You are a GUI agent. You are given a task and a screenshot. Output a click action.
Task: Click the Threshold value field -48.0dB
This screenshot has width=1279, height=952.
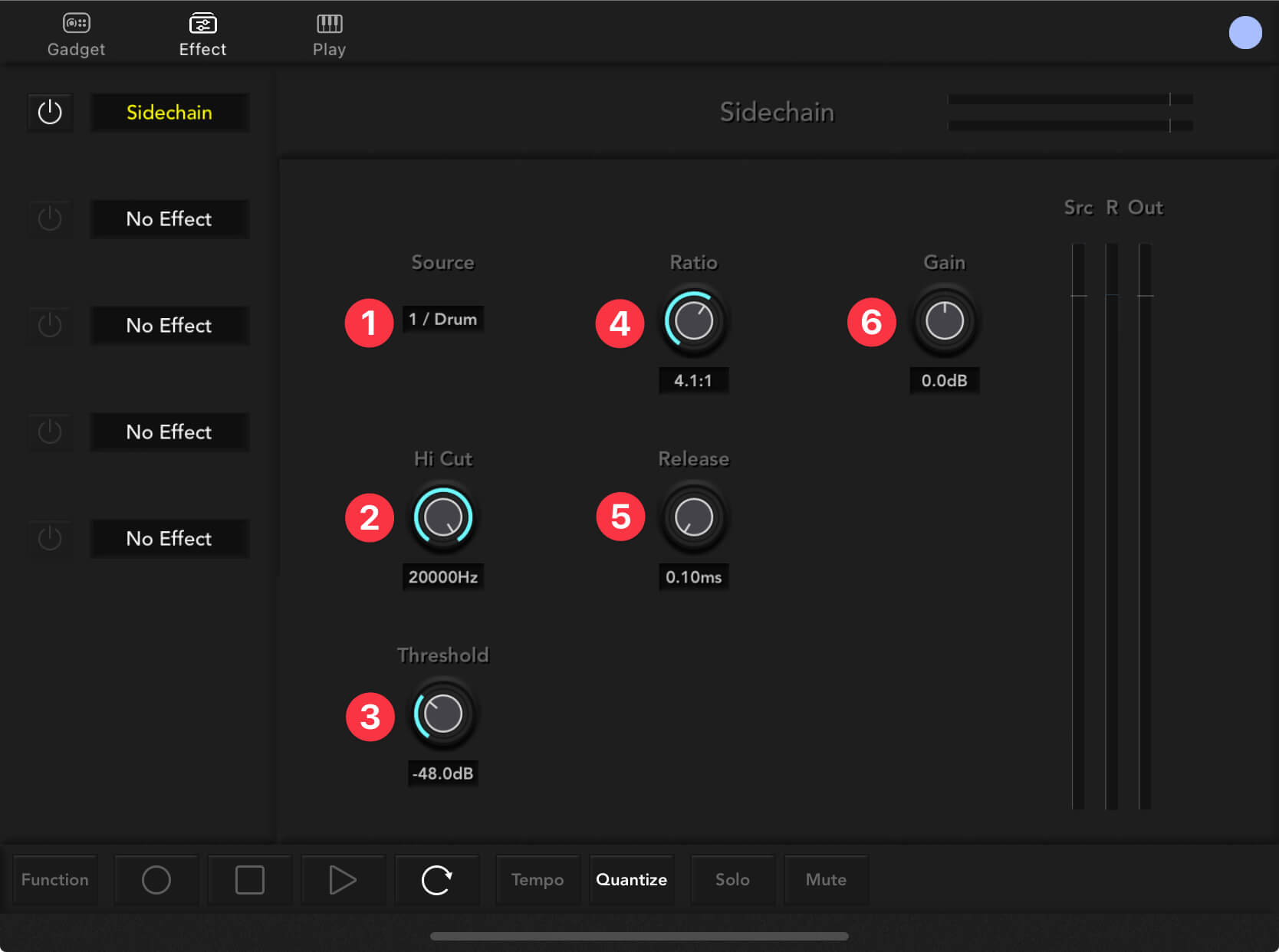coord(442,773)
